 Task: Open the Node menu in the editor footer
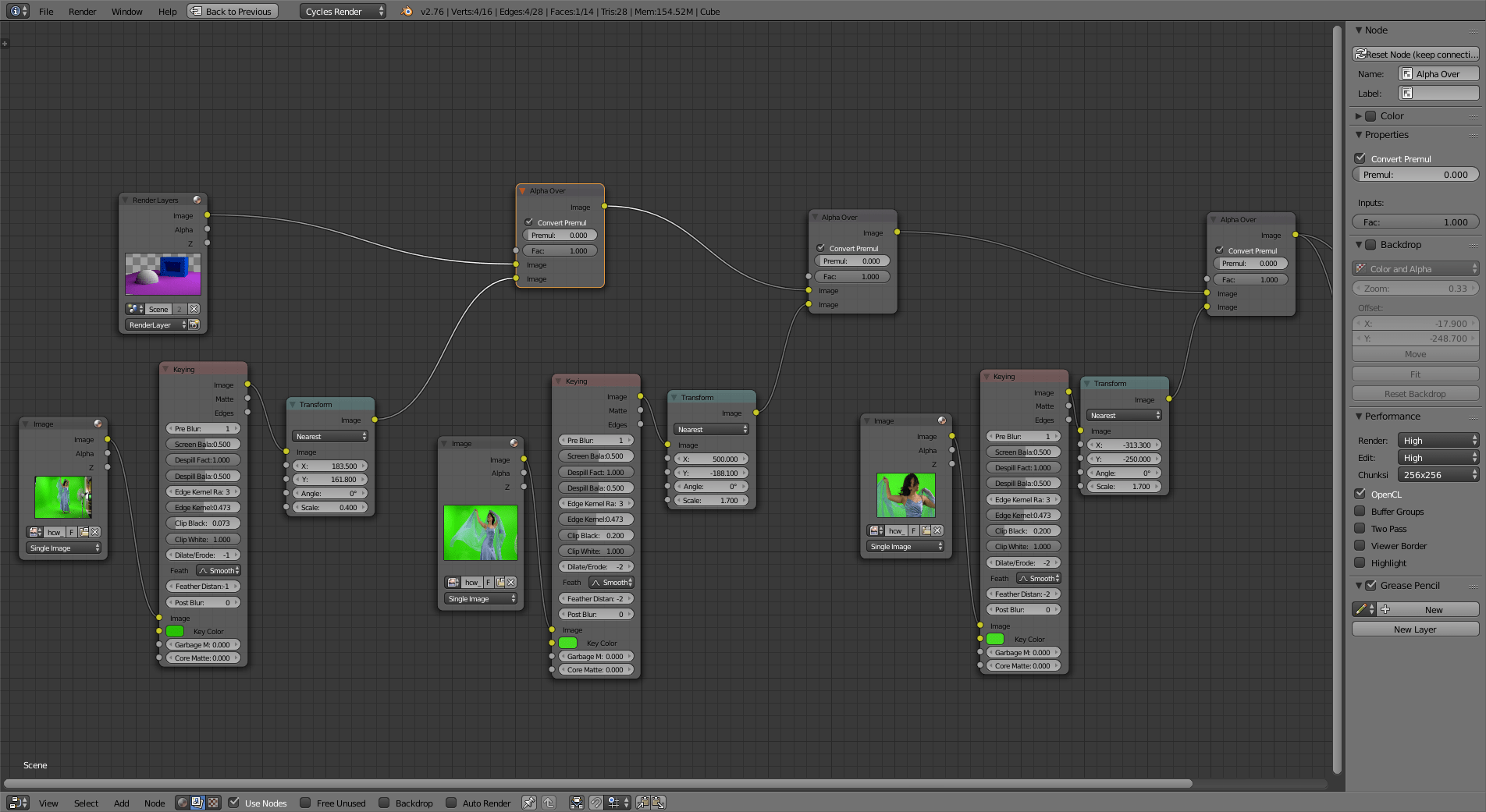click(155, 803)
